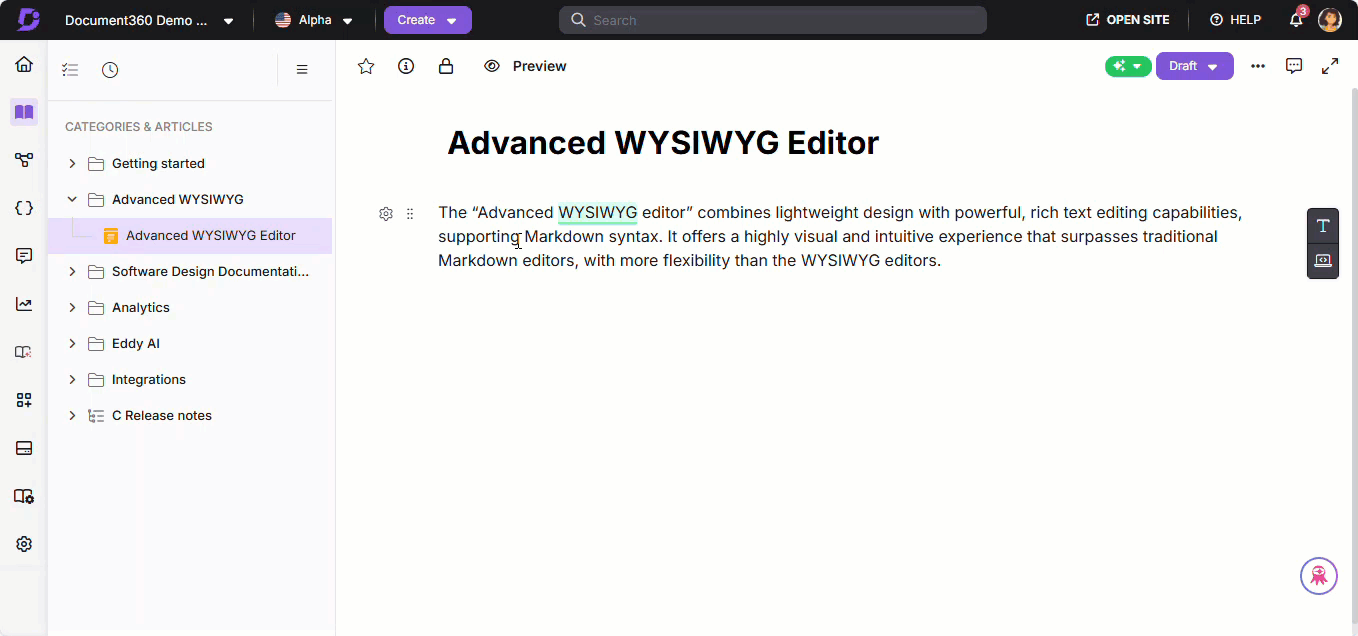Open the recent history clock icon

[x=110, y=70]
